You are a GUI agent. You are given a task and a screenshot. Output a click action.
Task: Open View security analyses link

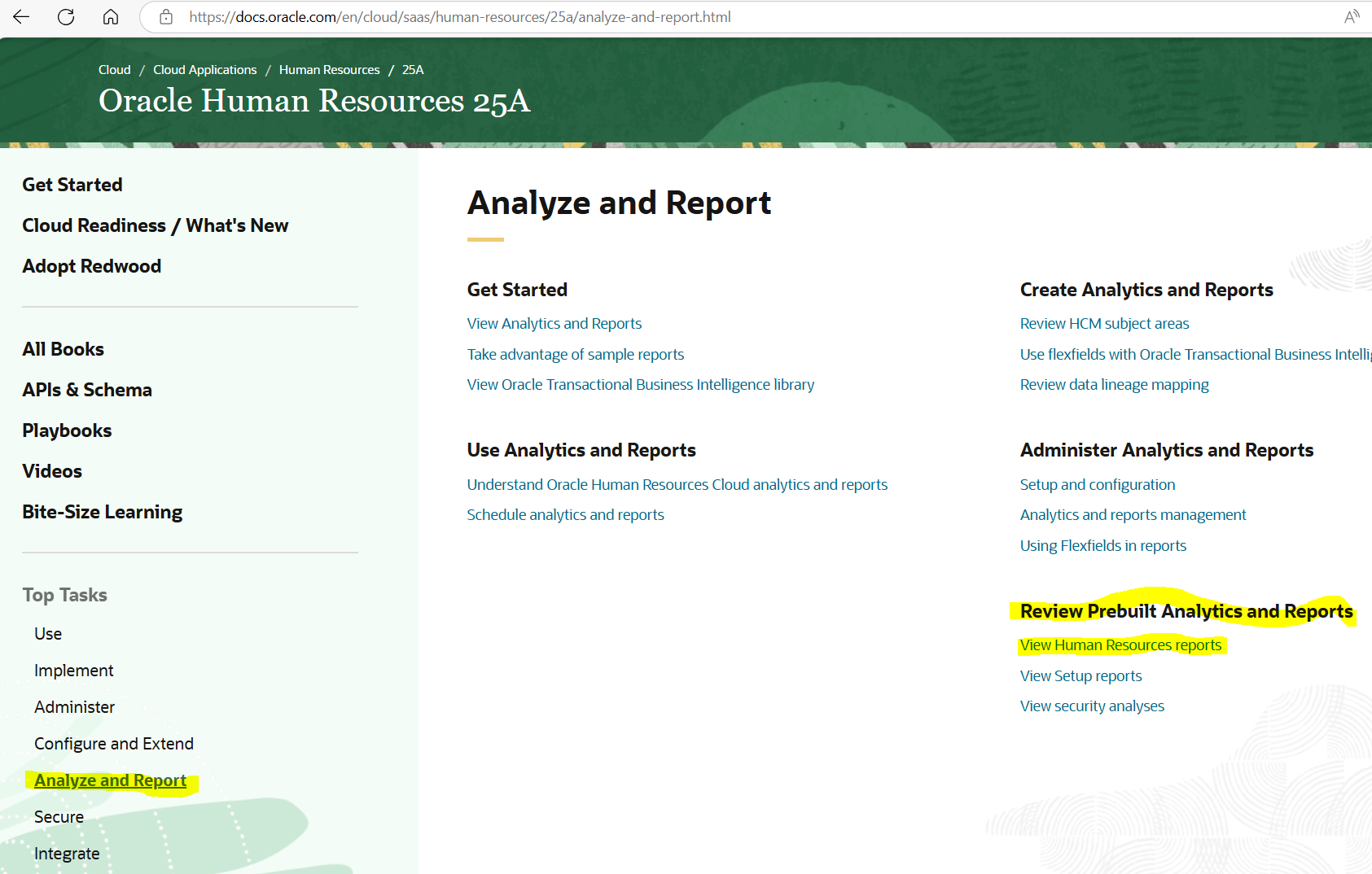1093,706
